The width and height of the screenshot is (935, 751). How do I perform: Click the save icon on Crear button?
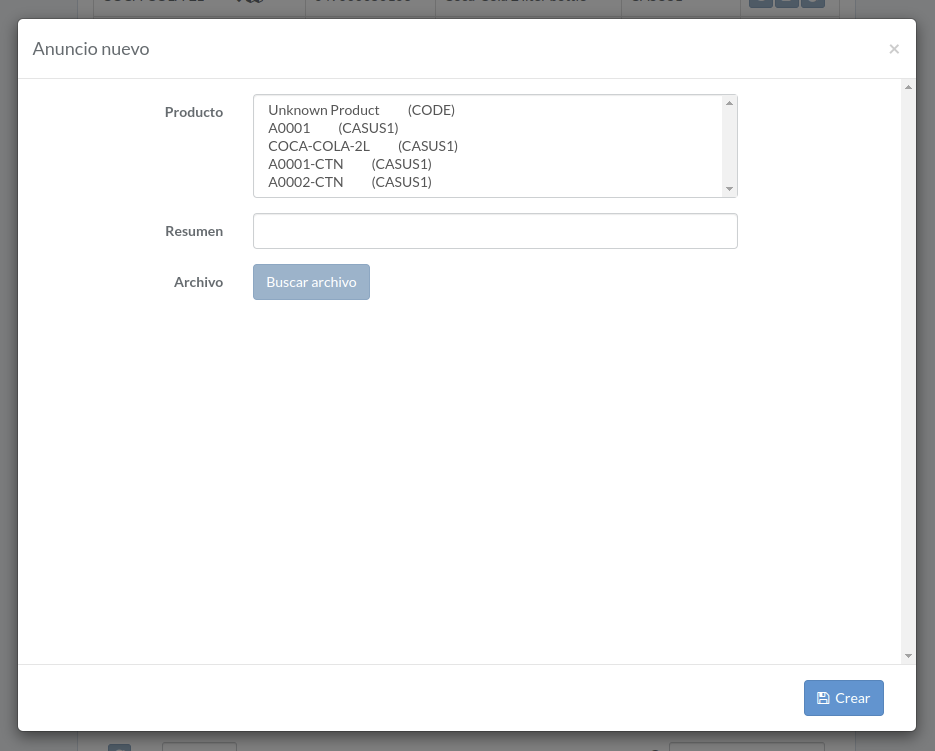(x=823, y=698)
